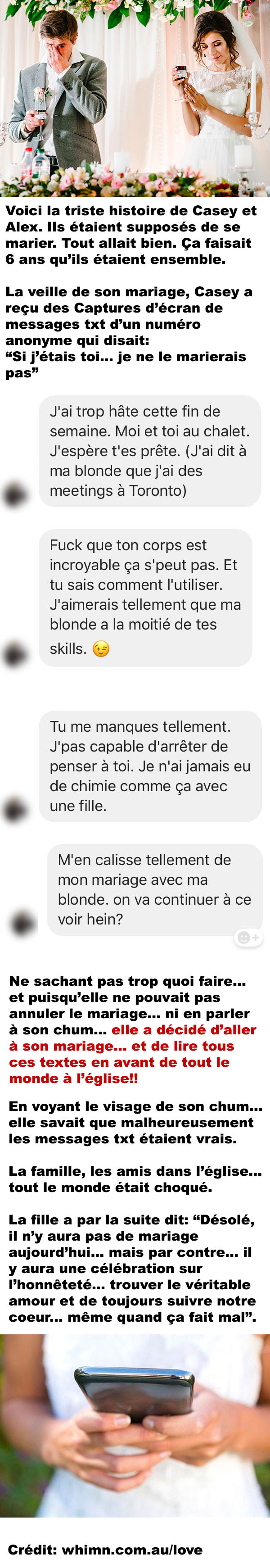
Task: Select the message bubble about meetings à Toronto
Action: [x=149, y=451]
